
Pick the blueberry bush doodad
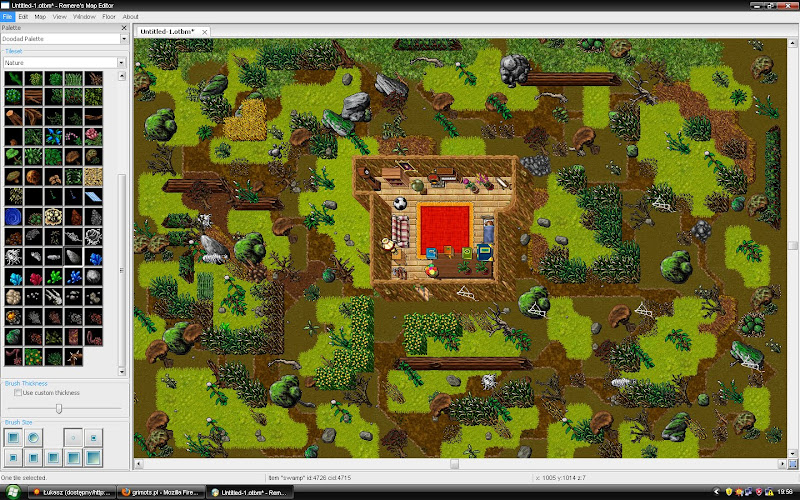(13, 96)
